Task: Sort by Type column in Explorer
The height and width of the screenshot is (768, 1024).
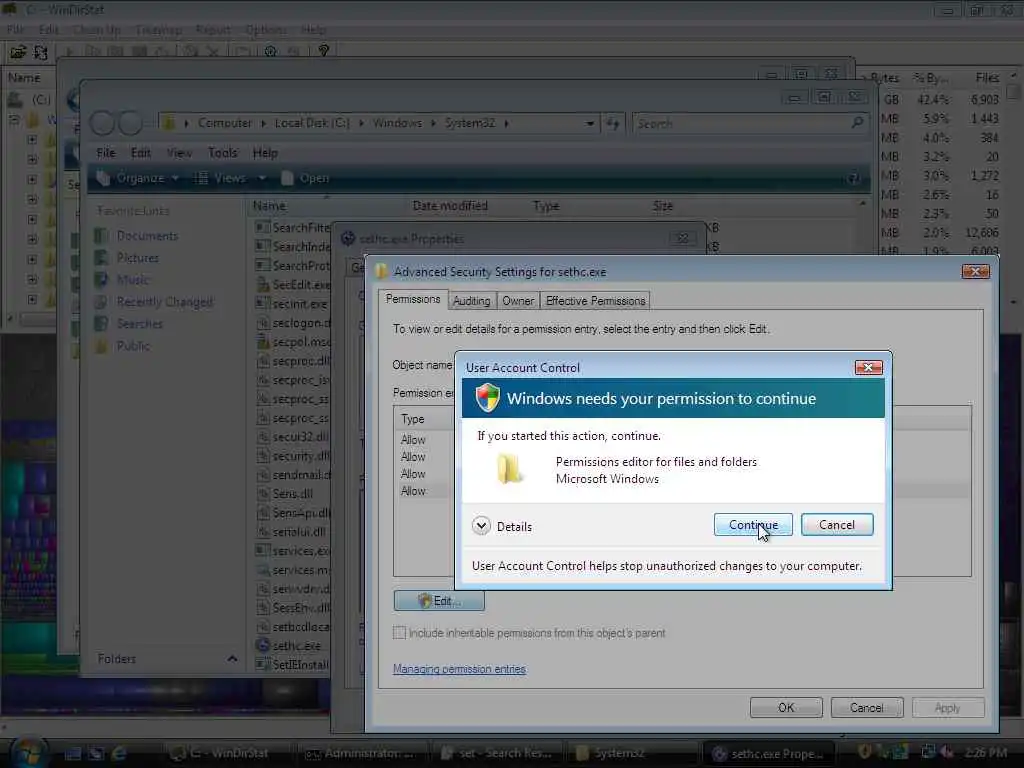Action: pyautogui.click(x=546, y=206)
